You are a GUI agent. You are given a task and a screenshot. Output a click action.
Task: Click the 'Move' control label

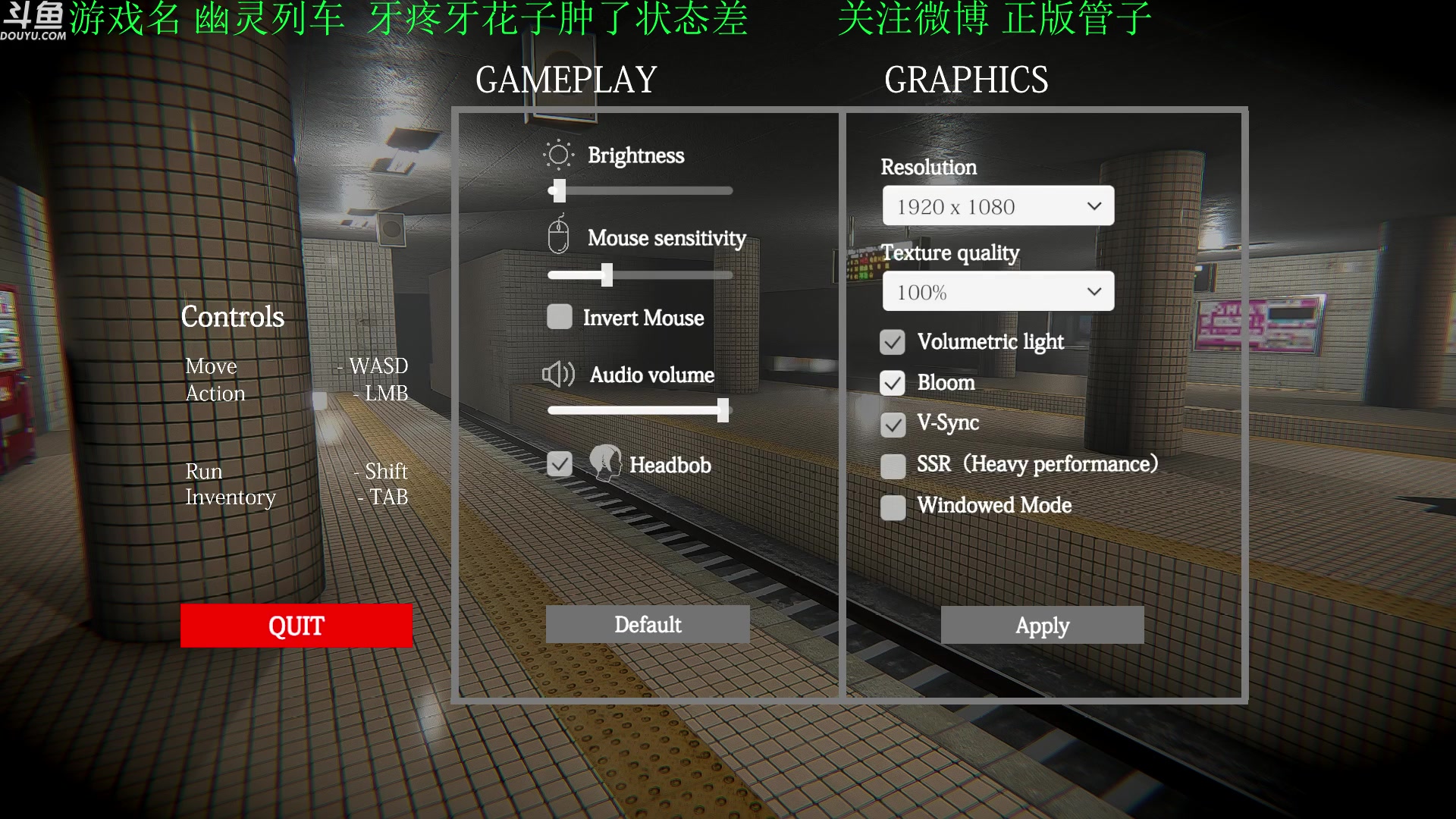pyautogui.click(x=212, y=366)
